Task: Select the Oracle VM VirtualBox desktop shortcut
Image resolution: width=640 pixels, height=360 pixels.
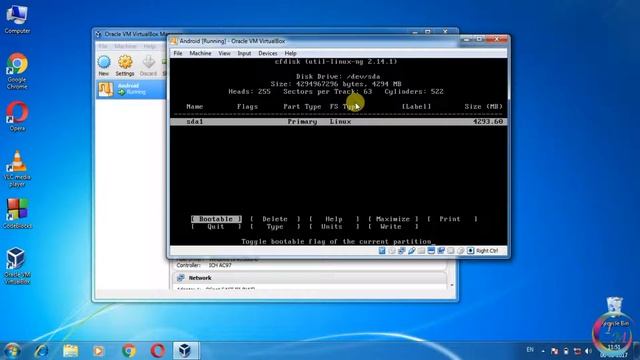Action: point(17,266)
